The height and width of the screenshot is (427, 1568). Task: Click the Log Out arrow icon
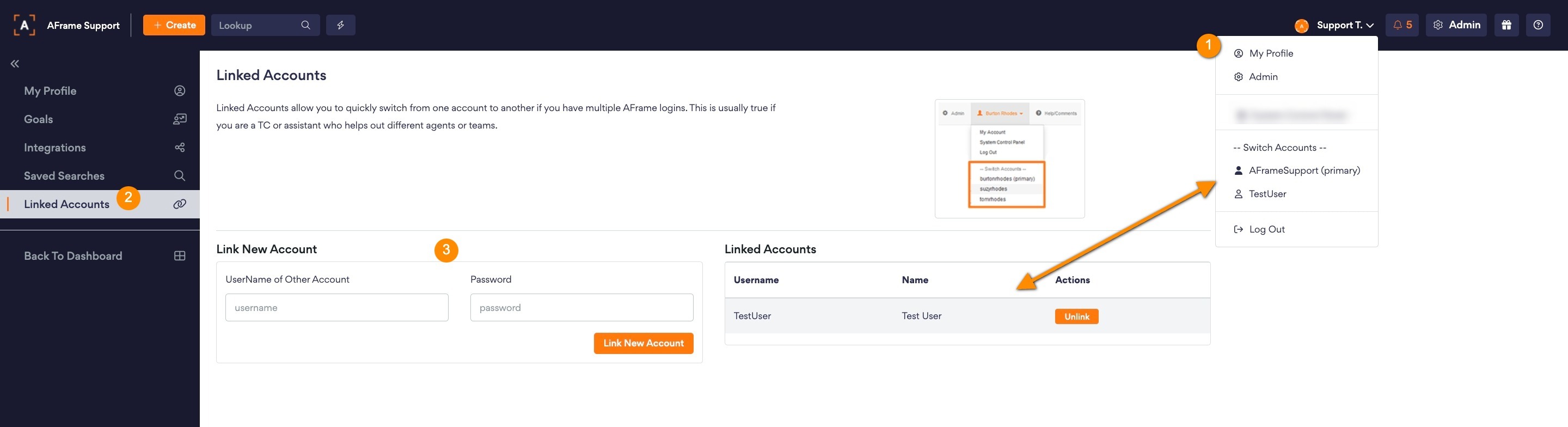[x=1238, y=229]
